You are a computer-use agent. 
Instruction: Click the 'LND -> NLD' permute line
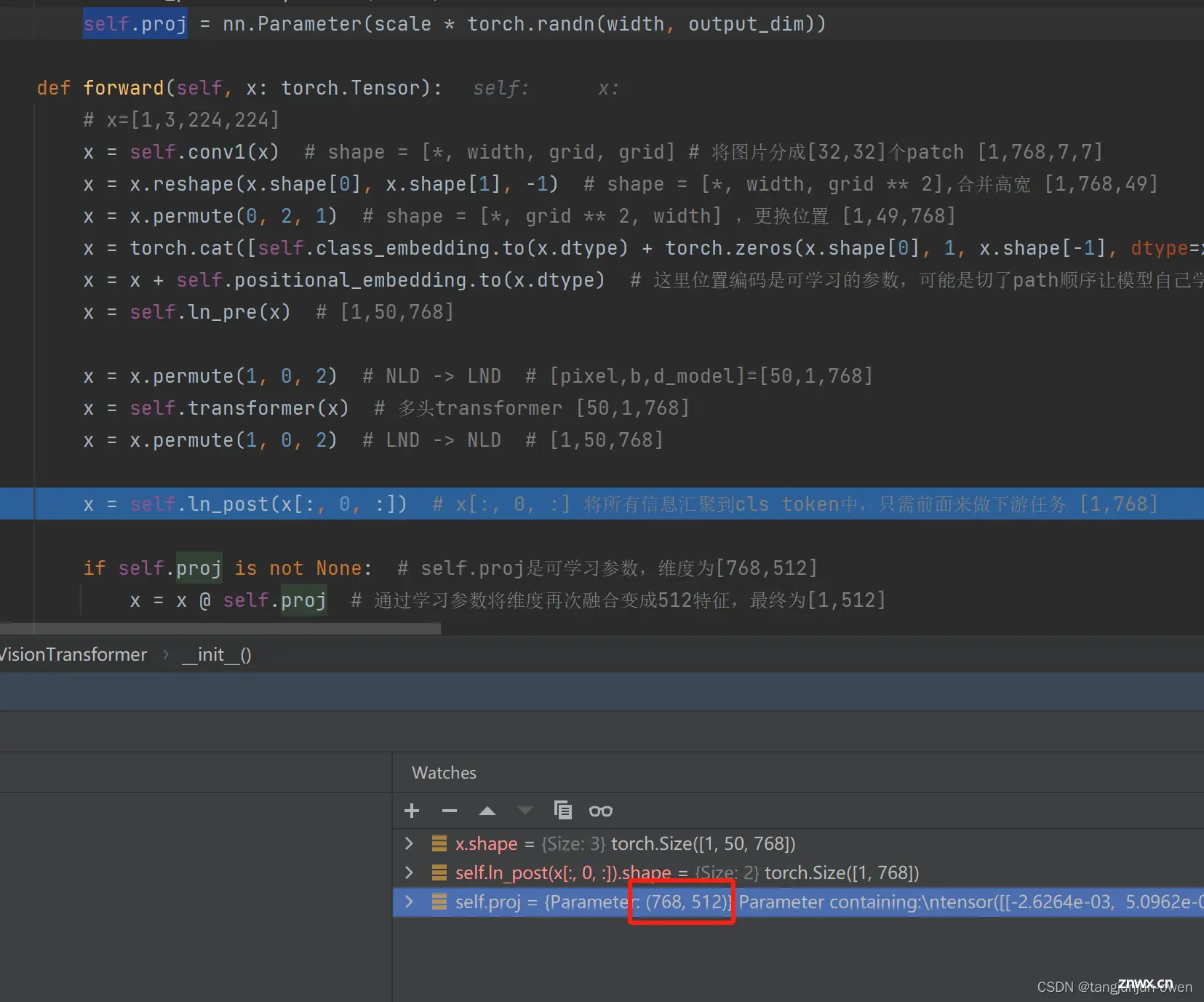coord(373,440)
